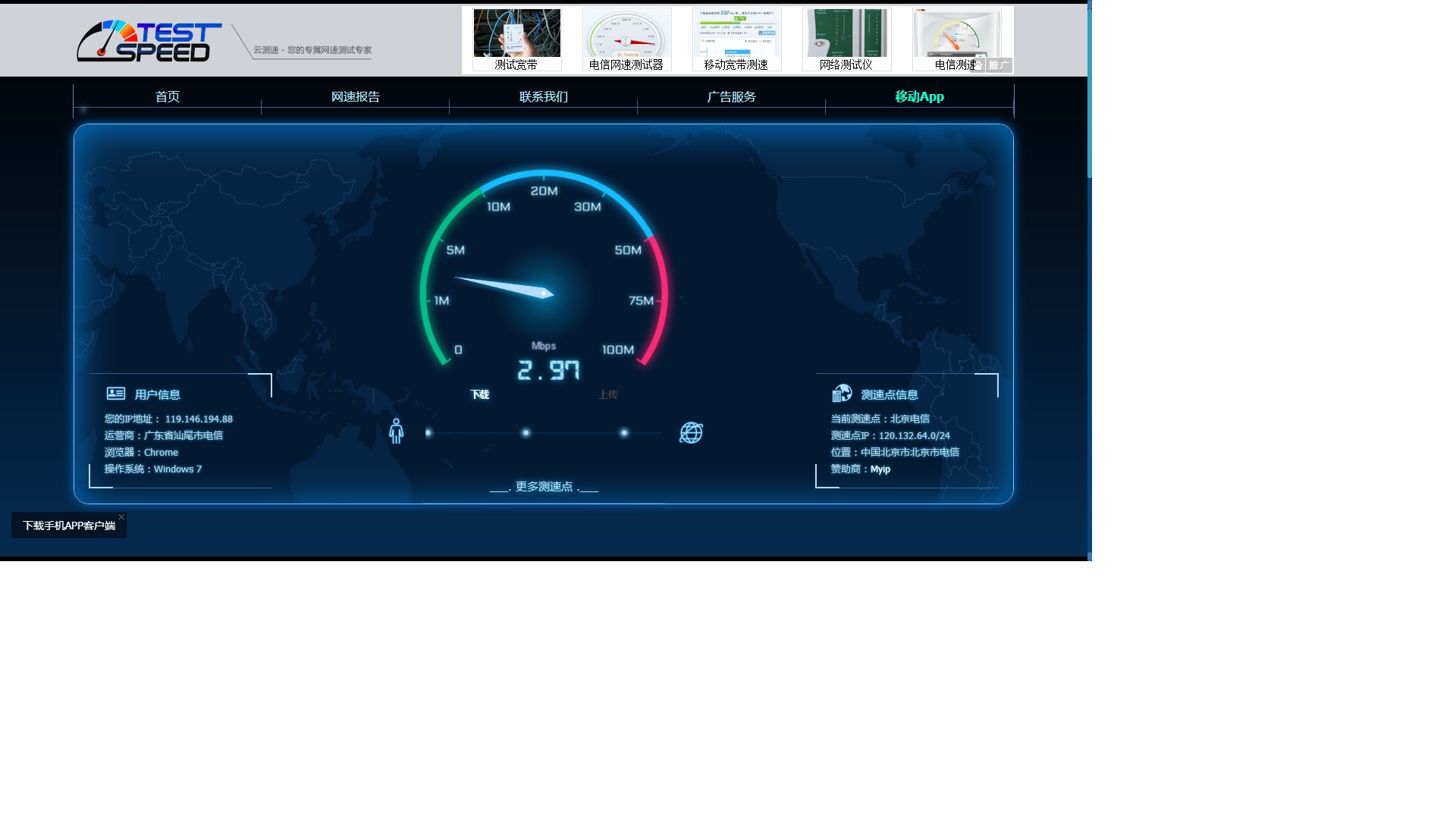The width and height of the screenshot is (1456, 819).
Task: Click the IP address 119.146.194.88
Action: (x=199, y=419)
